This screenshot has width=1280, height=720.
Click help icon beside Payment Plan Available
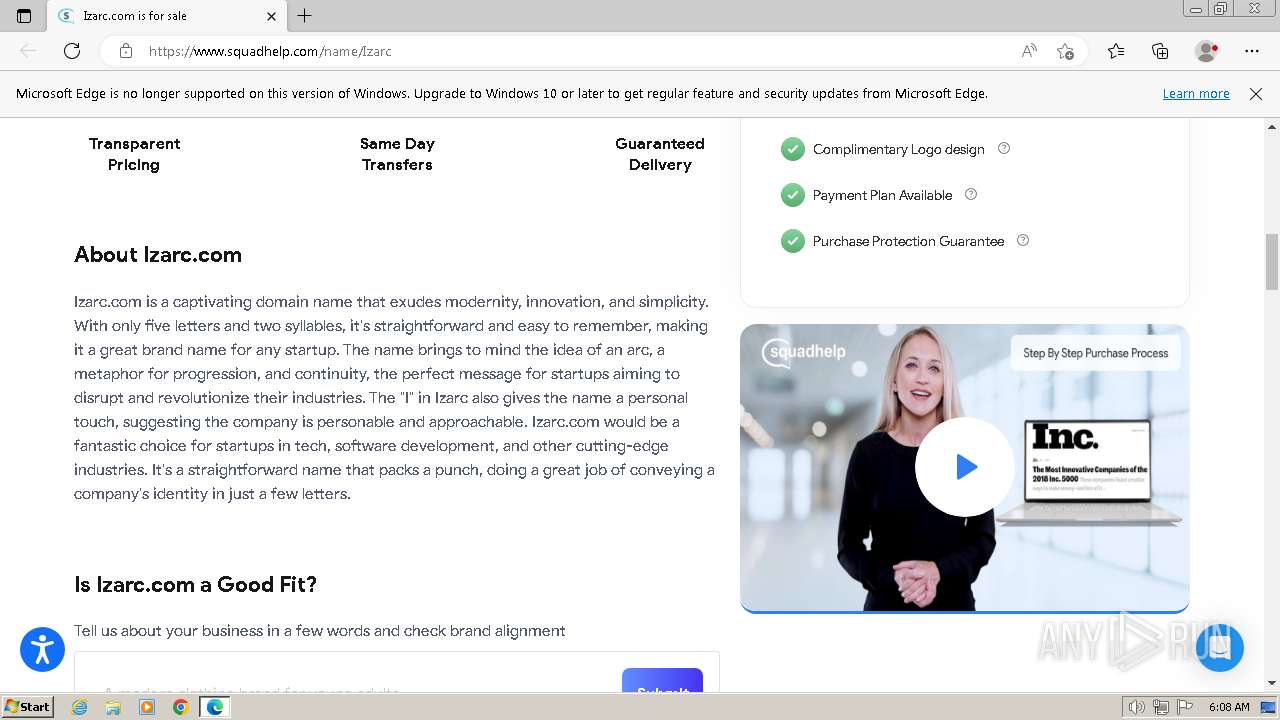coord(970,194)
